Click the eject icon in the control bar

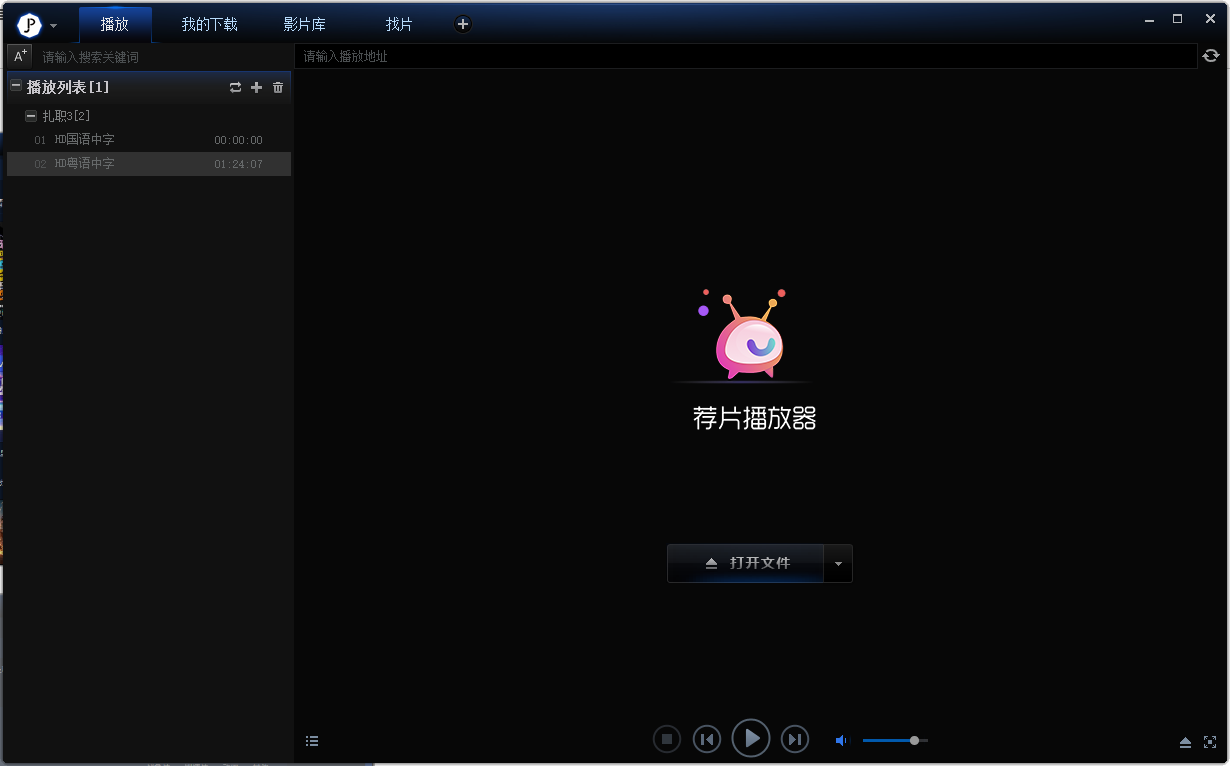(1185, 742)
